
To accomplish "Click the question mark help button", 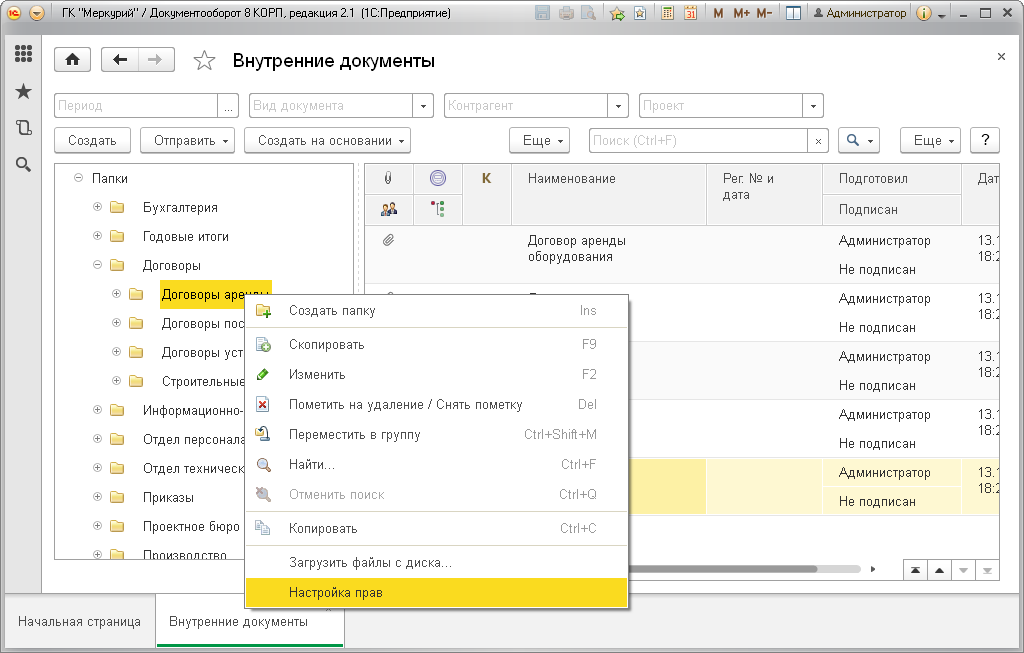I will pyautogui.click(x=985, y=140).
